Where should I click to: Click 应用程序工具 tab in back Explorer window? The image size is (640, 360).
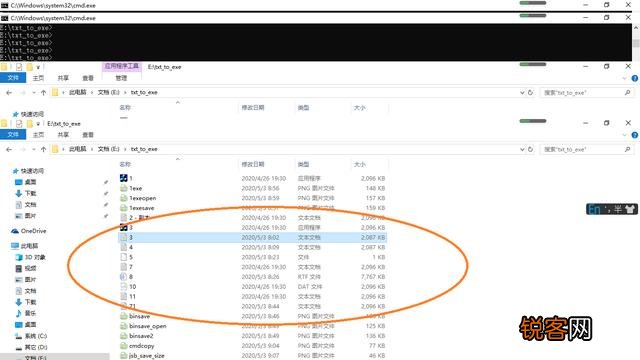pyautogui.click(x=122, y=66)
